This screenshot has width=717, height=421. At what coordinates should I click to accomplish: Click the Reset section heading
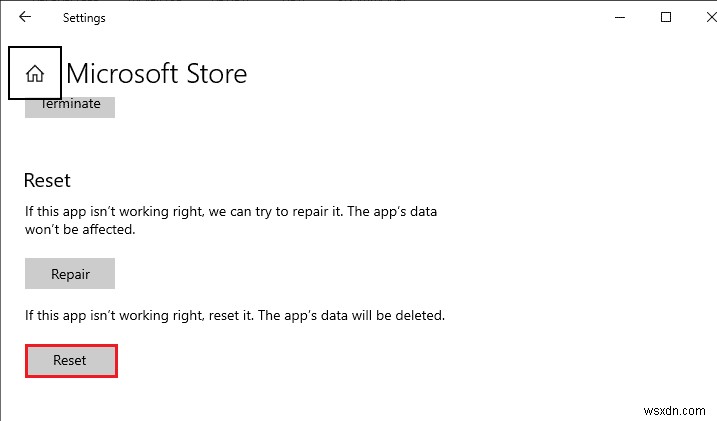(47, 181)
